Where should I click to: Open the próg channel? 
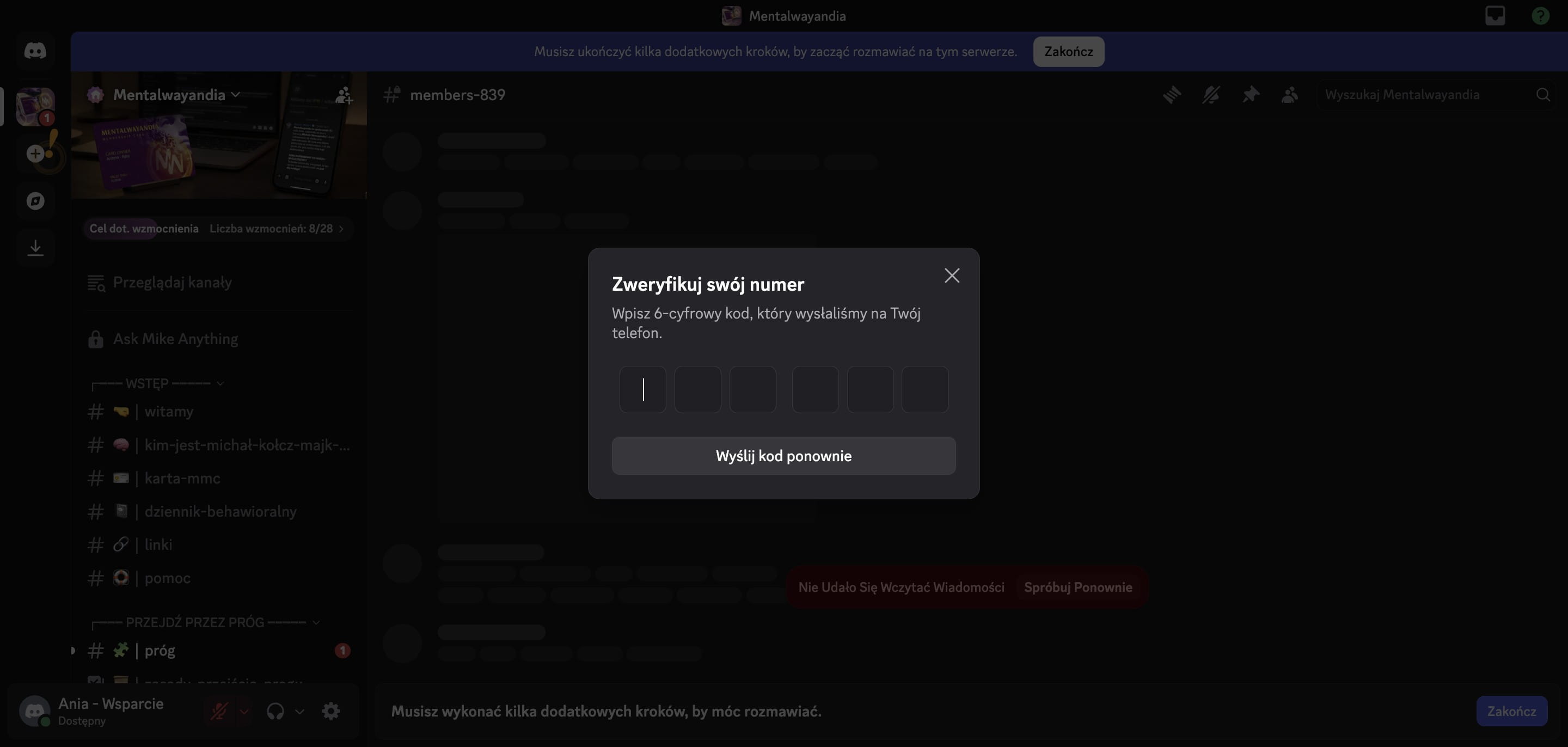coord(218,650)
